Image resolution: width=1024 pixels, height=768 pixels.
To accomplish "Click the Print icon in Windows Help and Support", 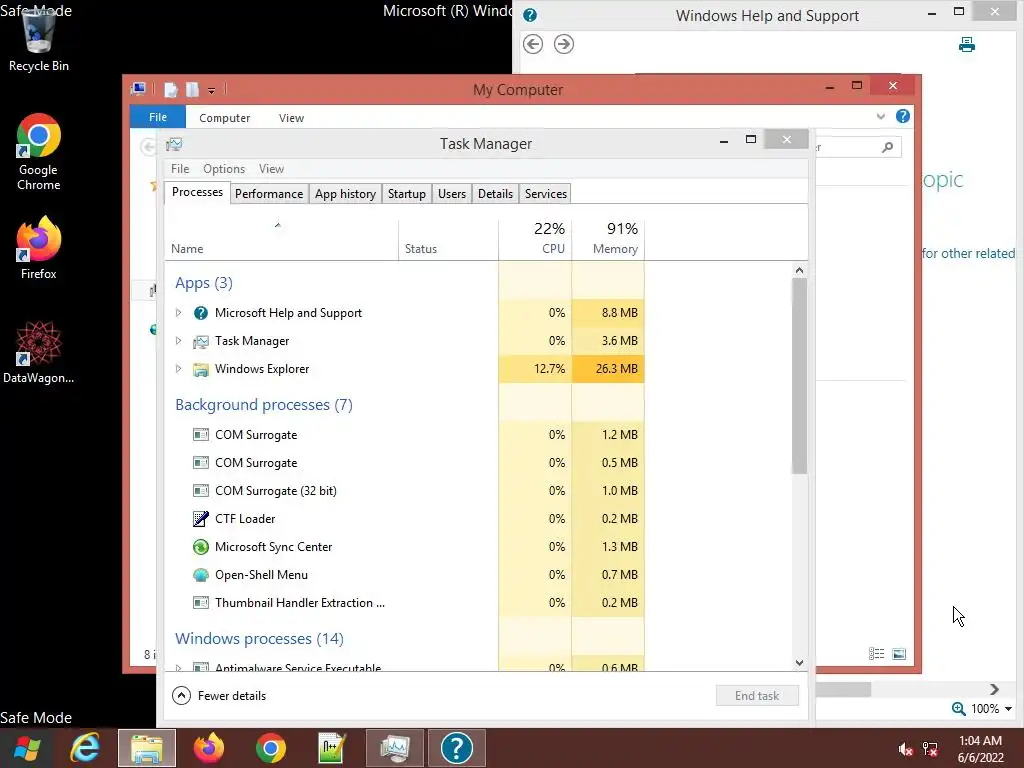I will 967,44.
